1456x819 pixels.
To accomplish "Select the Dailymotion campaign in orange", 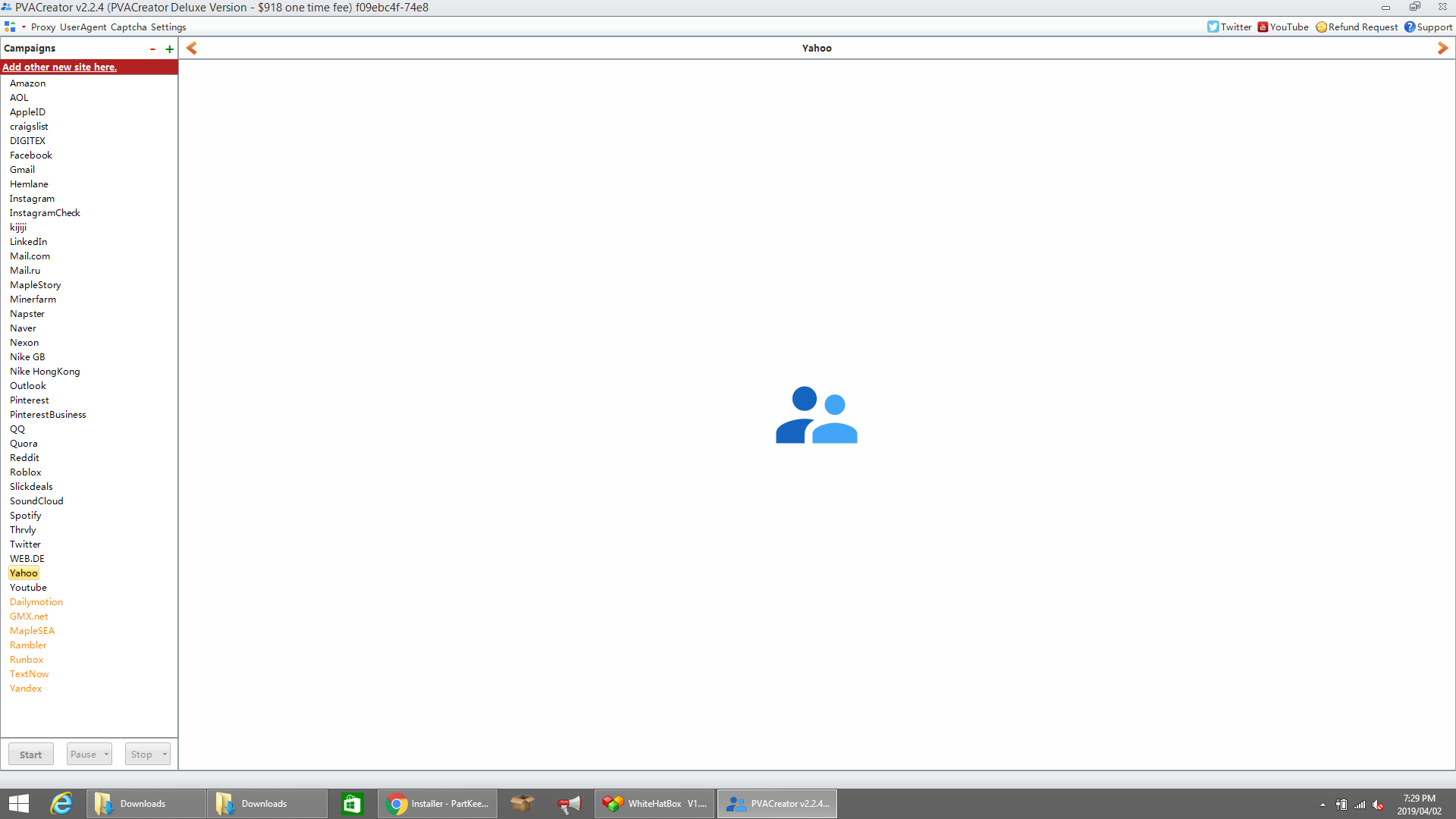I will click(36, 601).
